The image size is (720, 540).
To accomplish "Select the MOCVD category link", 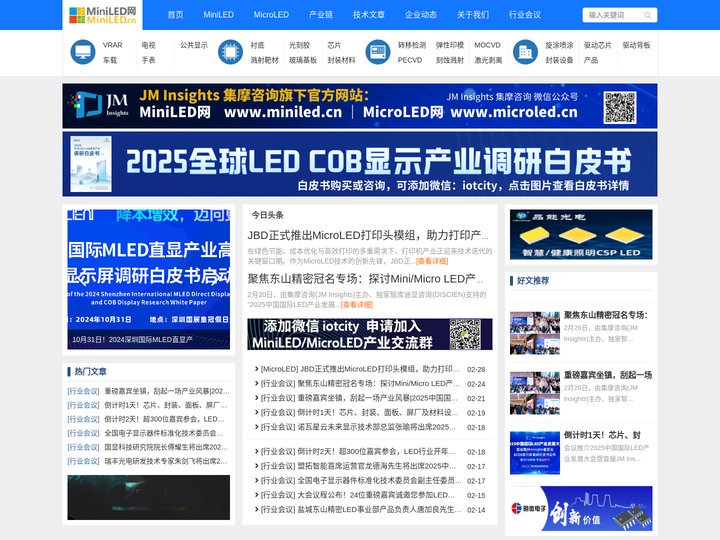I will [487, 45].
